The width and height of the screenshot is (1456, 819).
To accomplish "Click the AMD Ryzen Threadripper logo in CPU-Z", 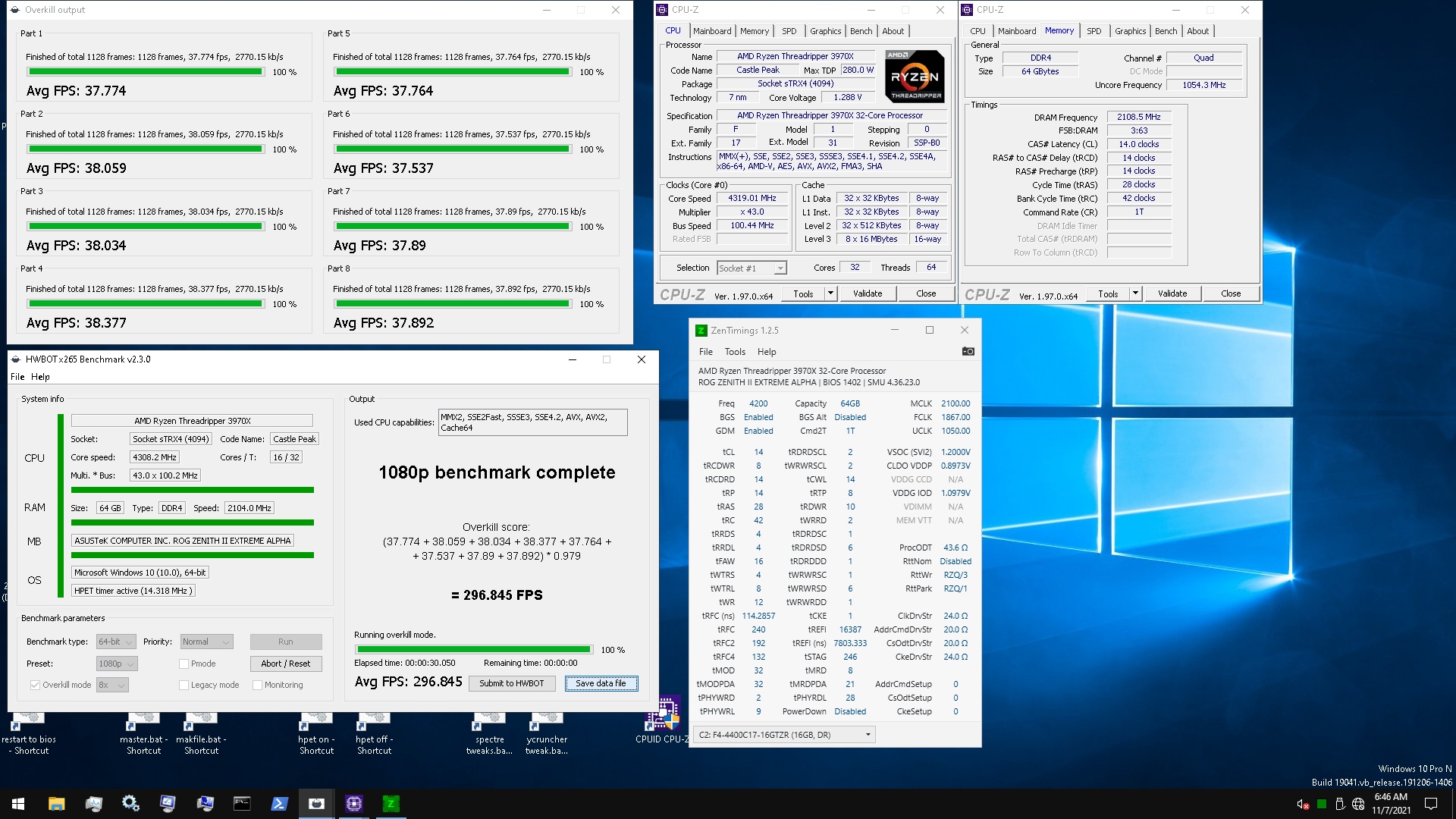I will pos(915,76).
